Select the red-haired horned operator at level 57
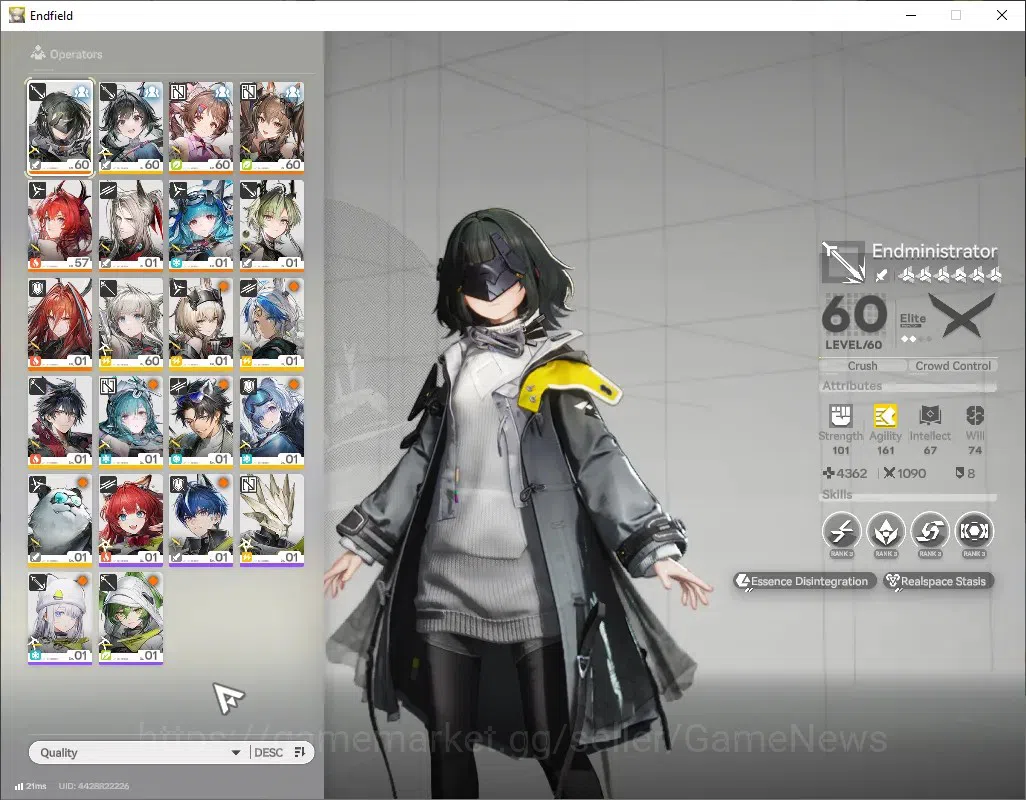1026x800 pixels. click(x=60, y=226)
